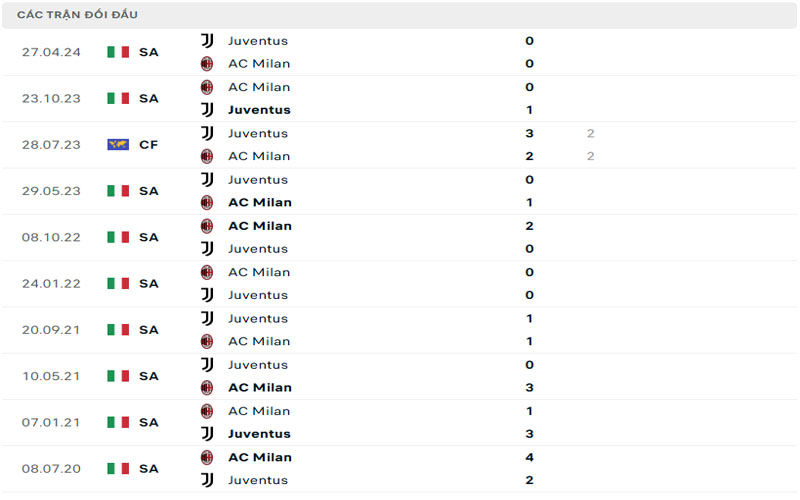Click Italian flag beside 24.01.22 match
This screenshot has width=800, height=500.
pyautogui.click(x=118, y=283)
